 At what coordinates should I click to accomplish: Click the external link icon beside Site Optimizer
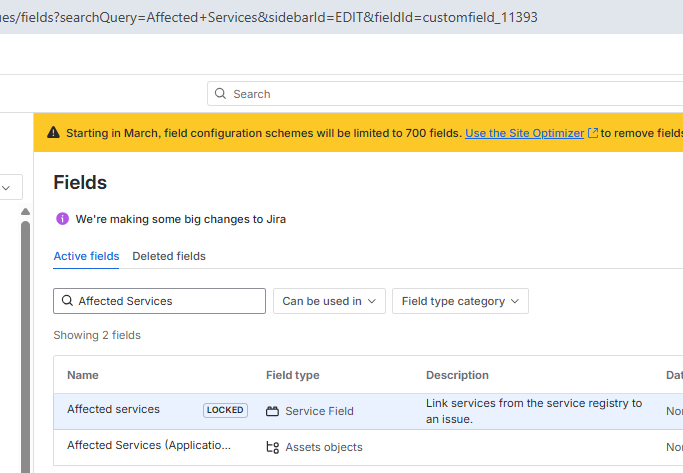tap(593, 133)
